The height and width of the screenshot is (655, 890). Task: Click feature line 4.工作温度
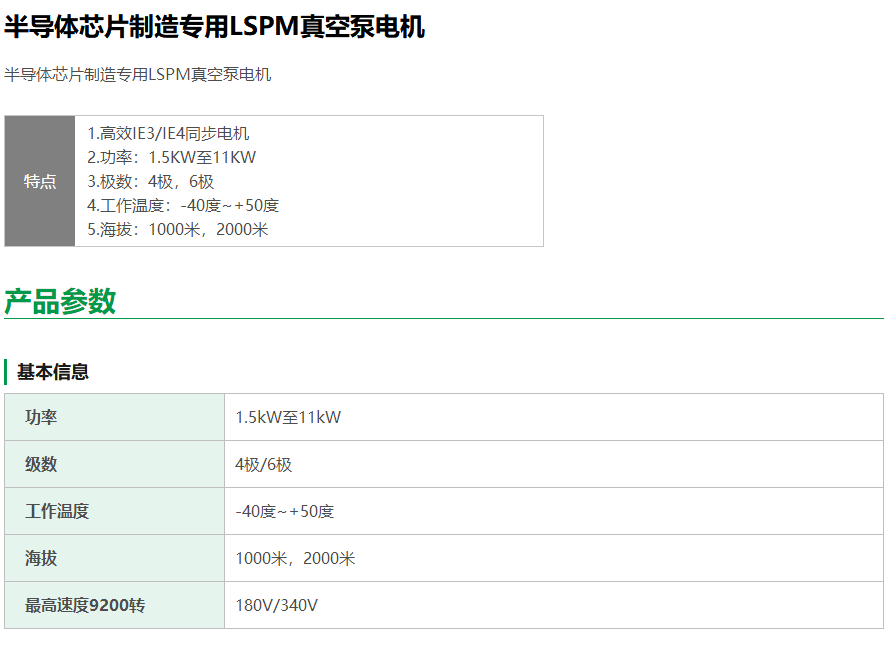click(183, 206)
